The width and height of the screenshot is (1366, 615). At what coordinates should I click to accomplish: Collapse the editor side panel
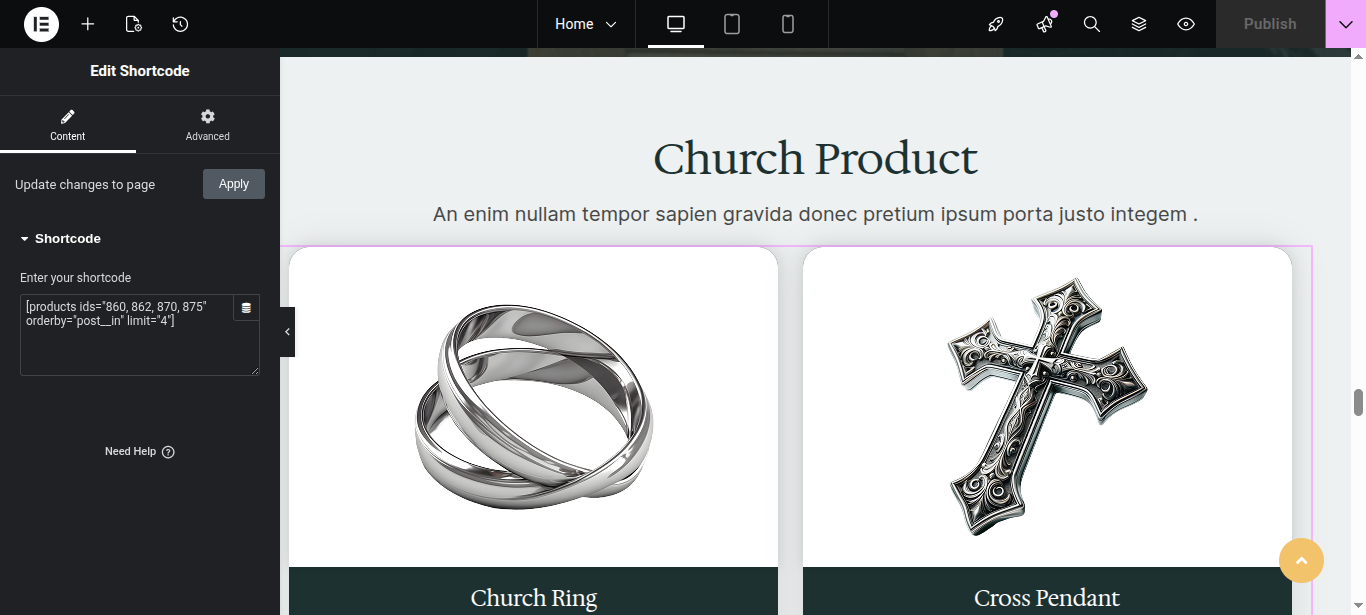(x=287, y=332)
